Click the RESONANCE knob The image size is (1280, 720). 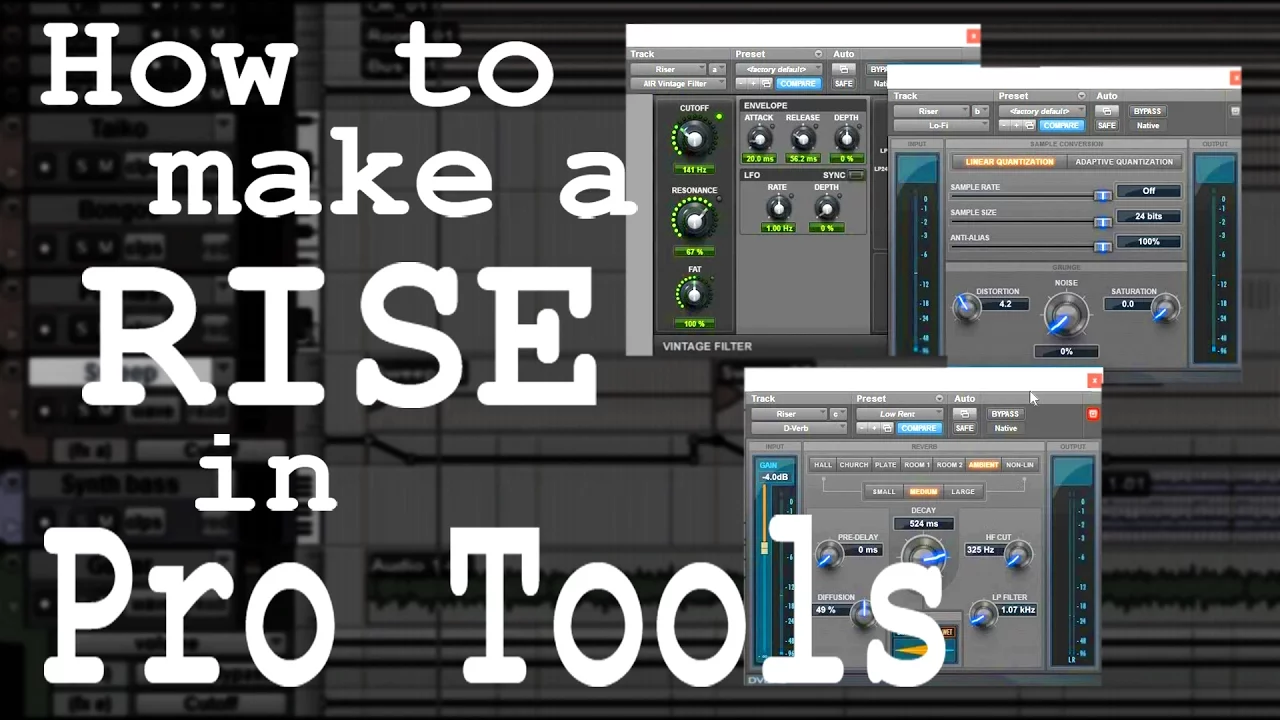point(693,219)
